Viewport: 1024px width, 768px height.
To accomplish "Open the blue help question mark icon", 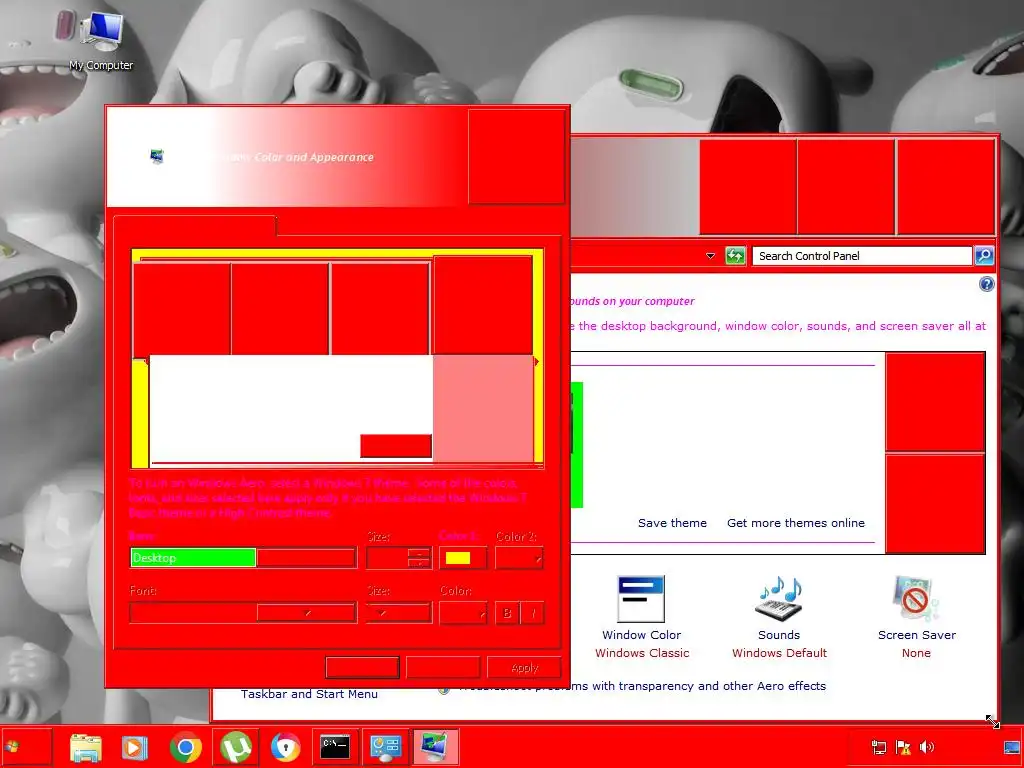I will click(986, 284).
